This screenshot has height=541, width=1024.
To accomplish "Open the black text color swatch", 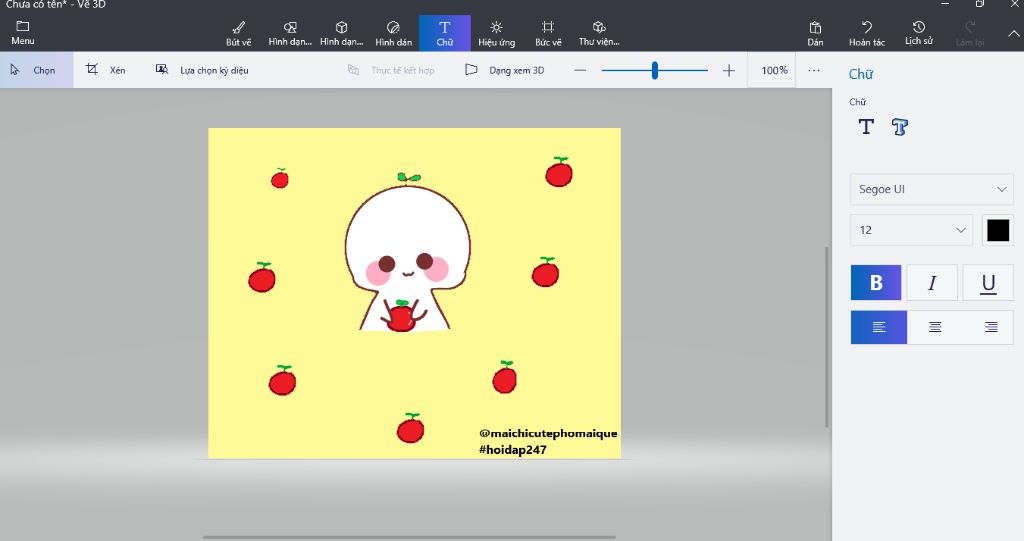I will [x=998, y=230].
